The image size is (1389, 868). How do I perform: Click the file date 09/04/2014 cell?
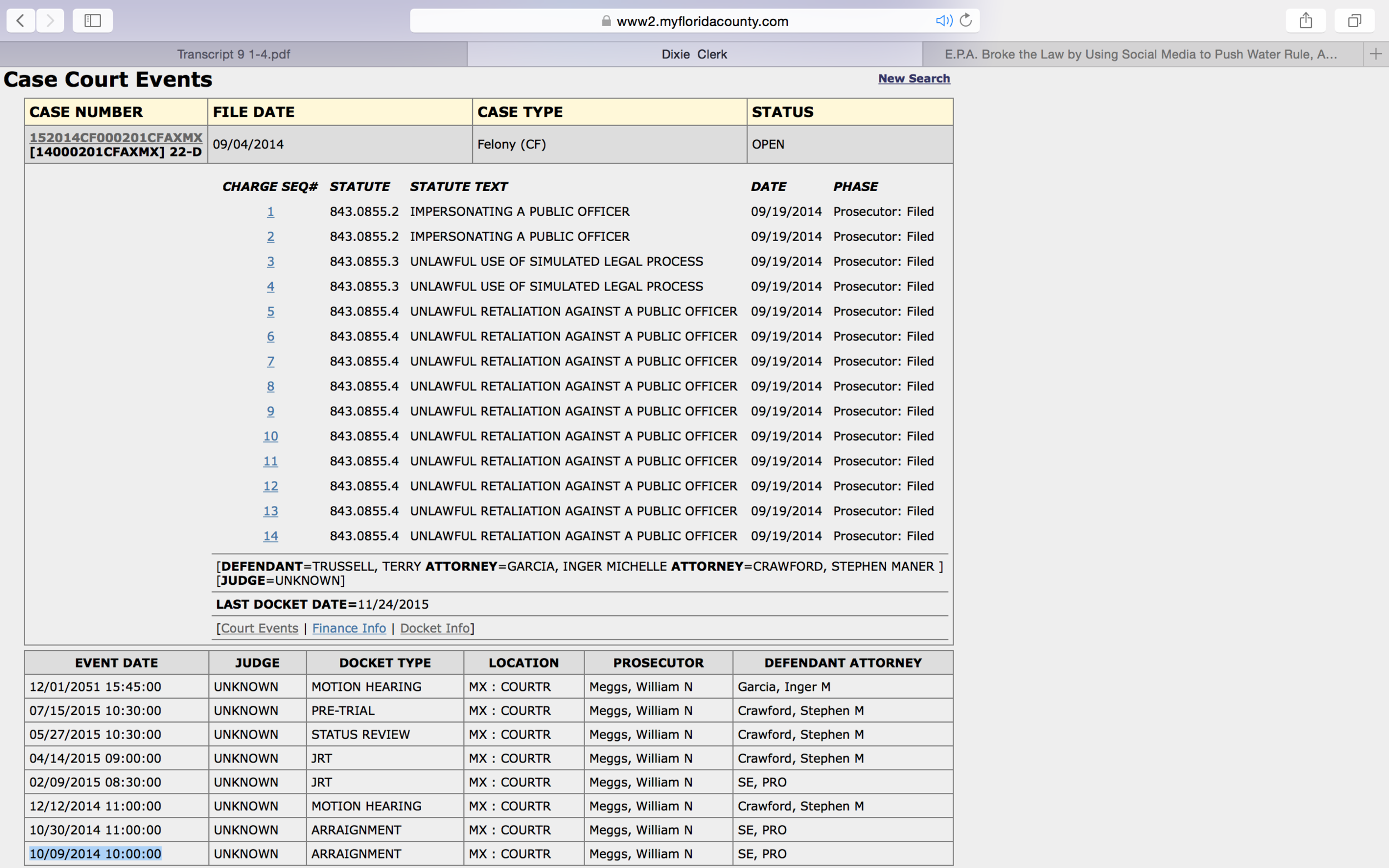[x=340, y=144]
